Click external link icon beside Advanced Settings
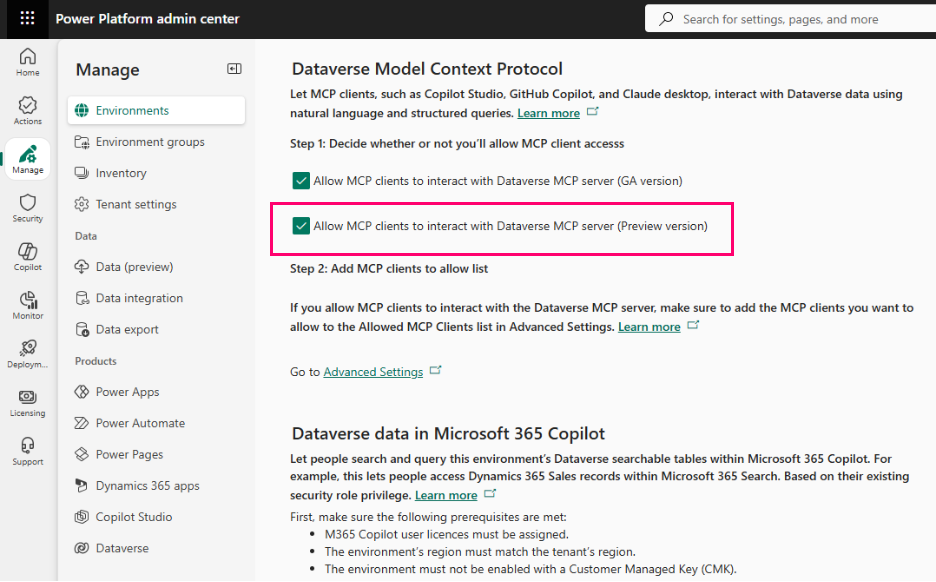Viewport: 936px width, 582px height. click(x=436, y=370)
